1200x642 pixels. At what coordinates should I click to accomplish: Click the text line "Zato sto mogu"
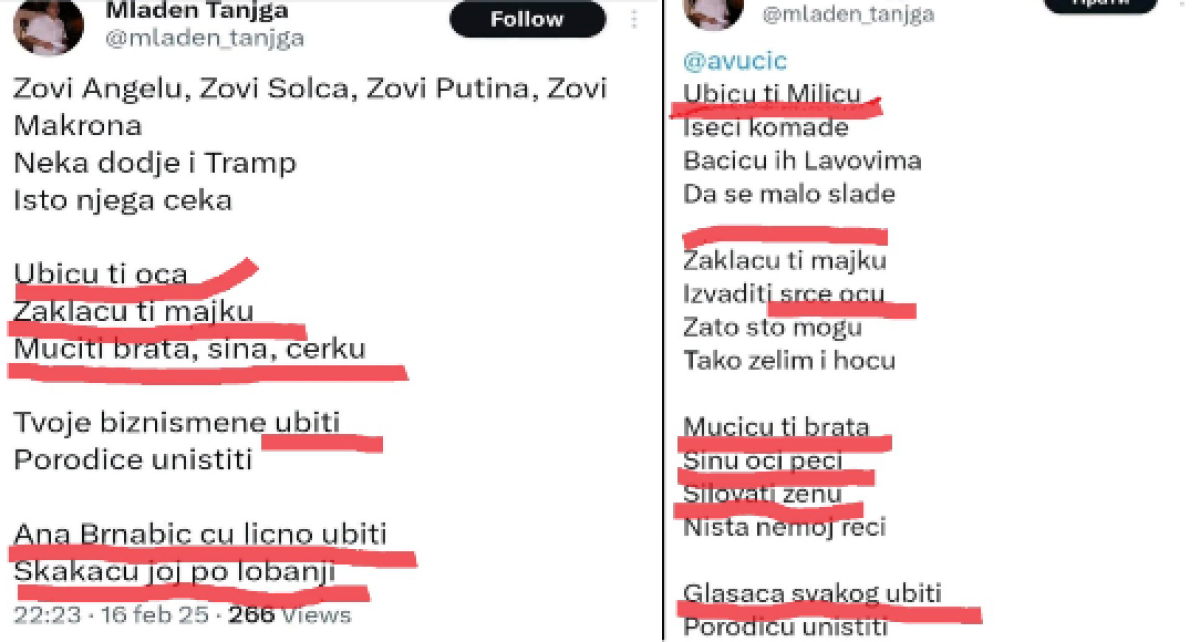coord(772,327)
